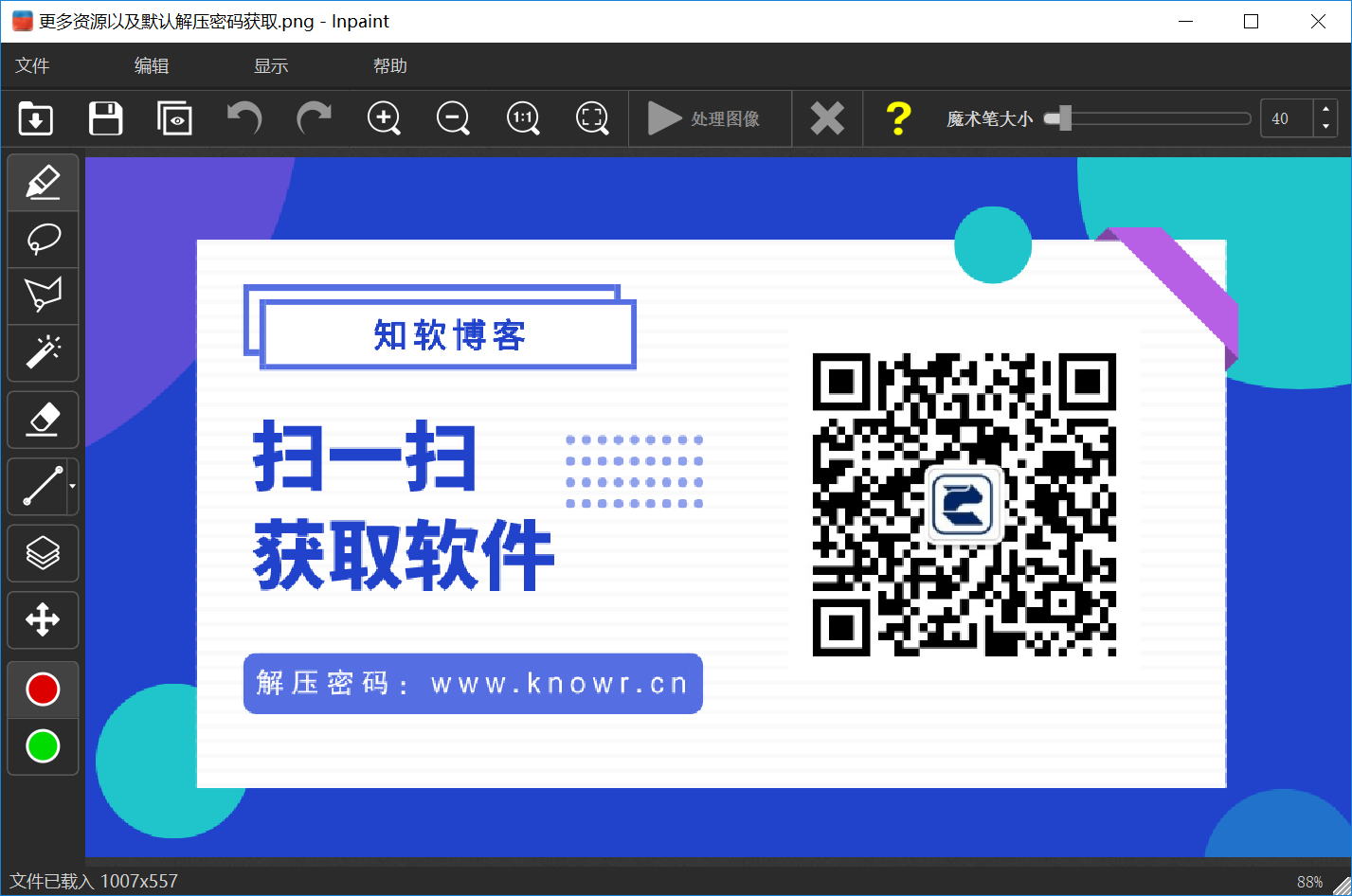Fit image to window with zoom icon
Screen dimensions: 1352x896
[x=592, y=118]
